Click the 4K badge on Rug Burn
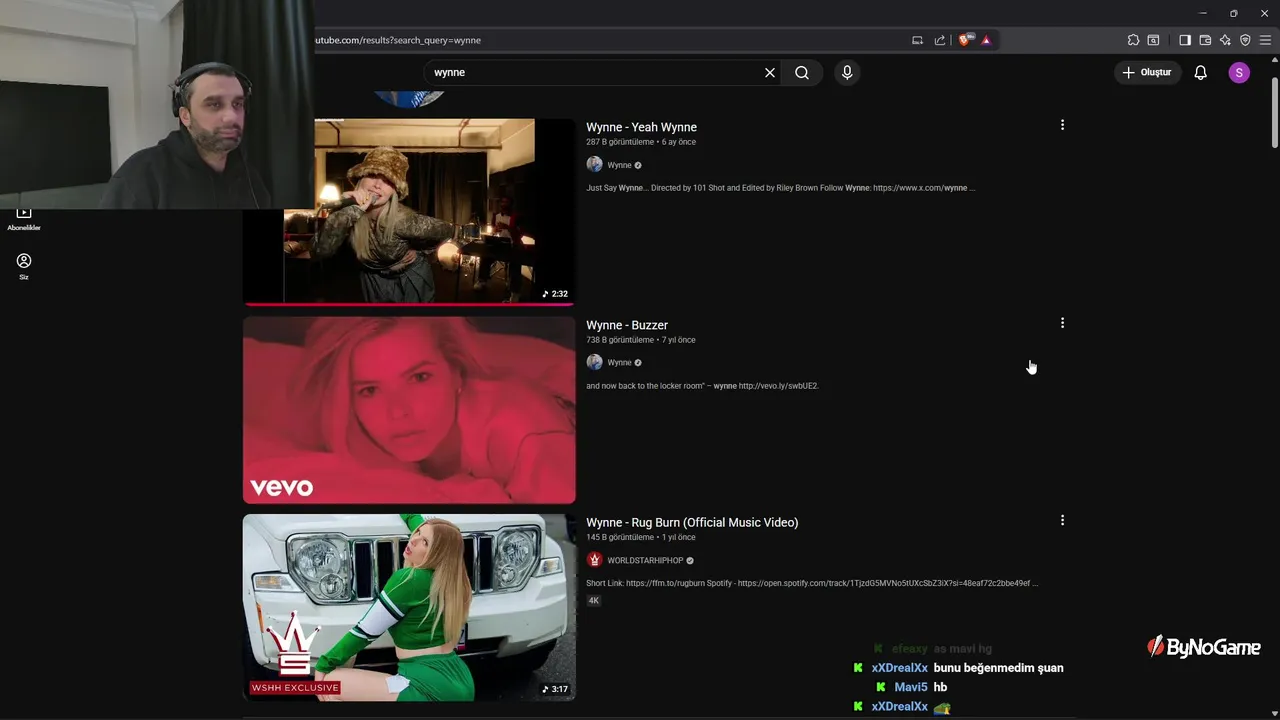The width and height of the screenshot is (1280, 720). [x=593, y=600]
